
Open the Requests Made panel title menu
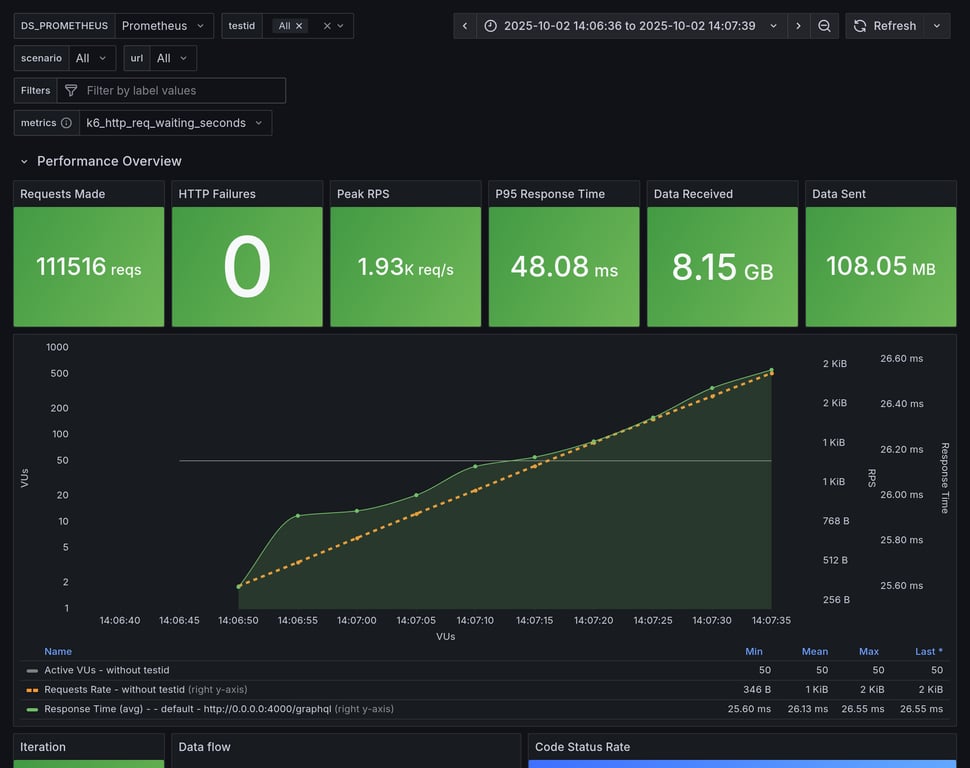63,194
